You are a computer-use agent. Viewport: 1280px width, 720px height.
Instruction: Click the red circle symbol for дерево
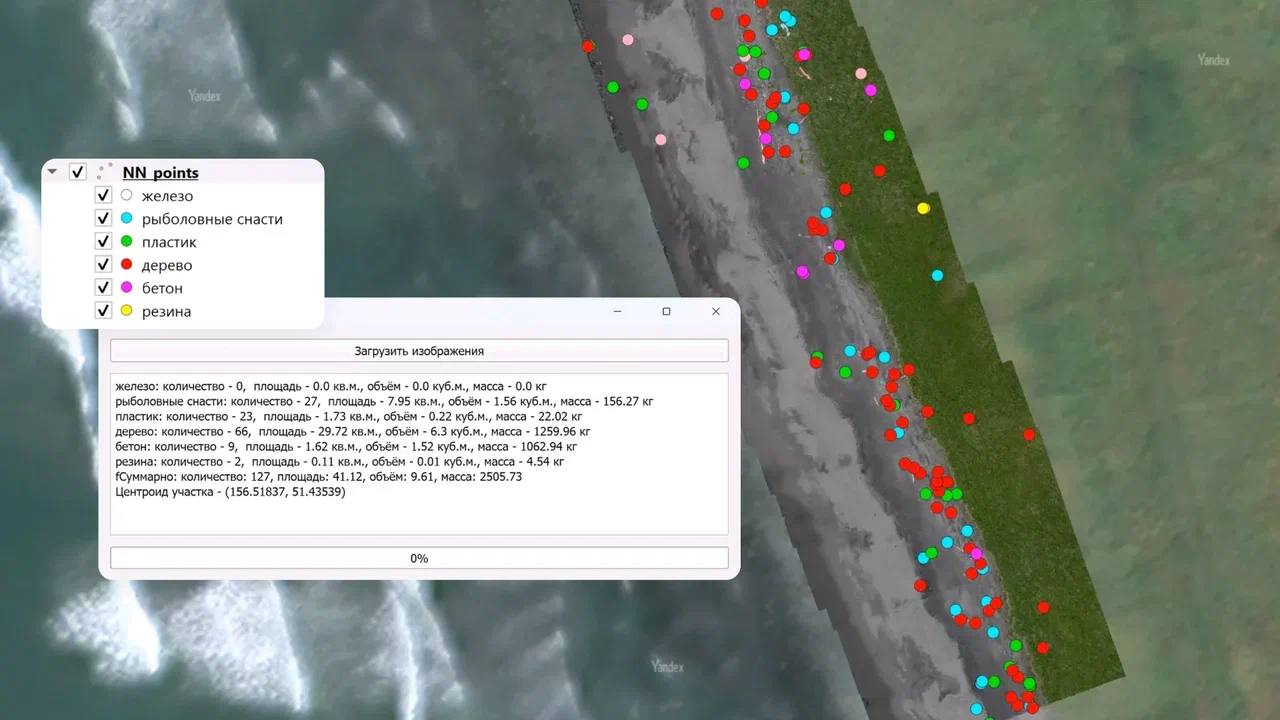pyautogui.click(x=126, y=265)
